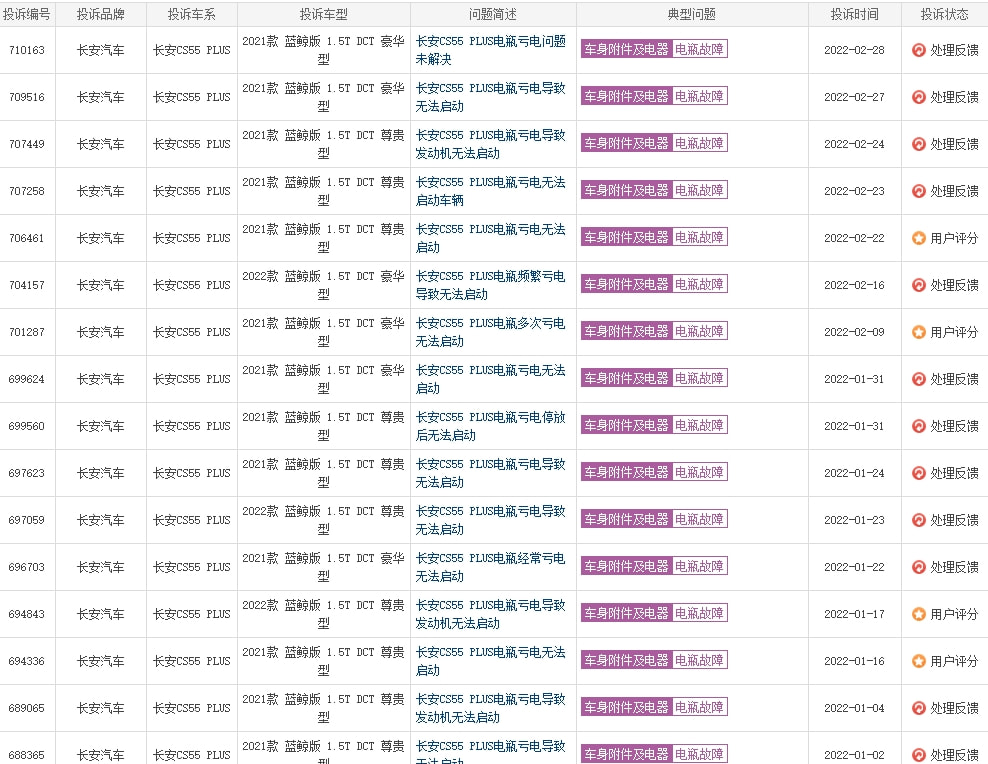Click 电瓶故障 tag in row 694336
The image size is (988, 764).
click(699, 661)
